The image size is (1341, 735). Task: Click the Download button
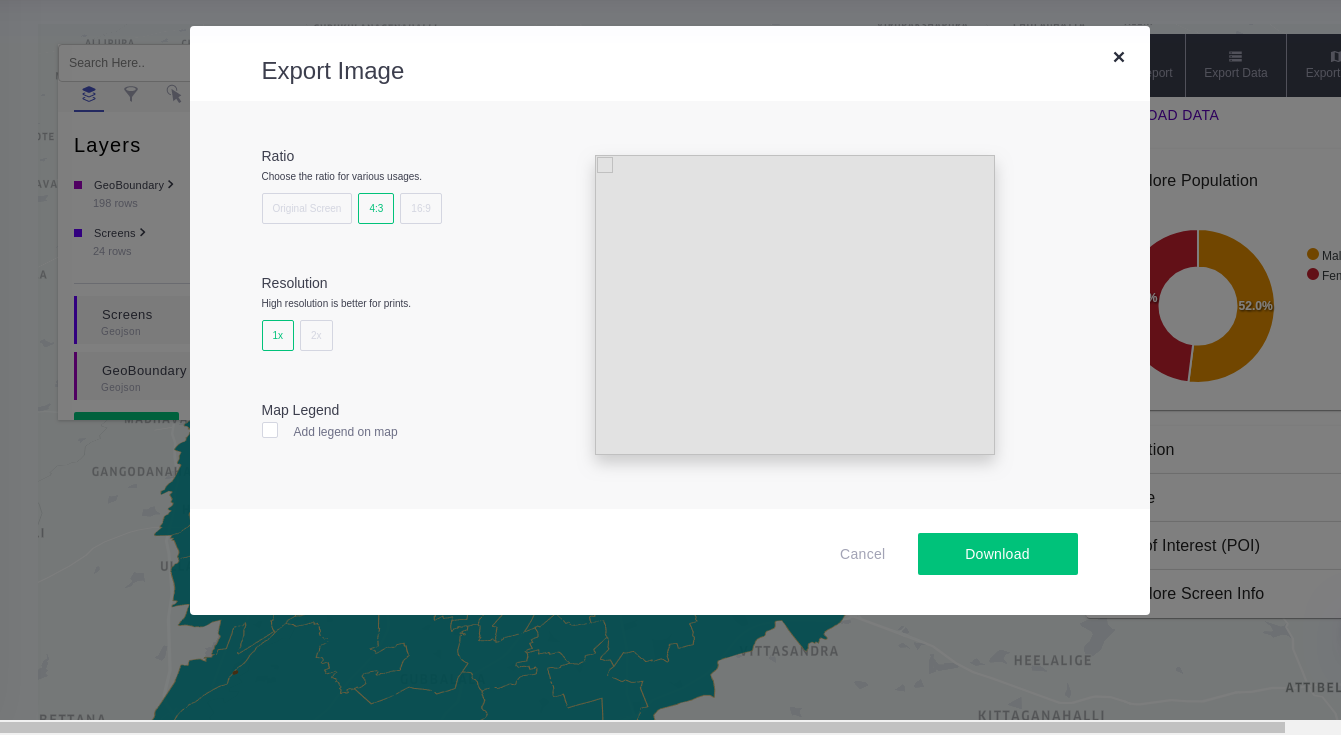tap(997, 554)
